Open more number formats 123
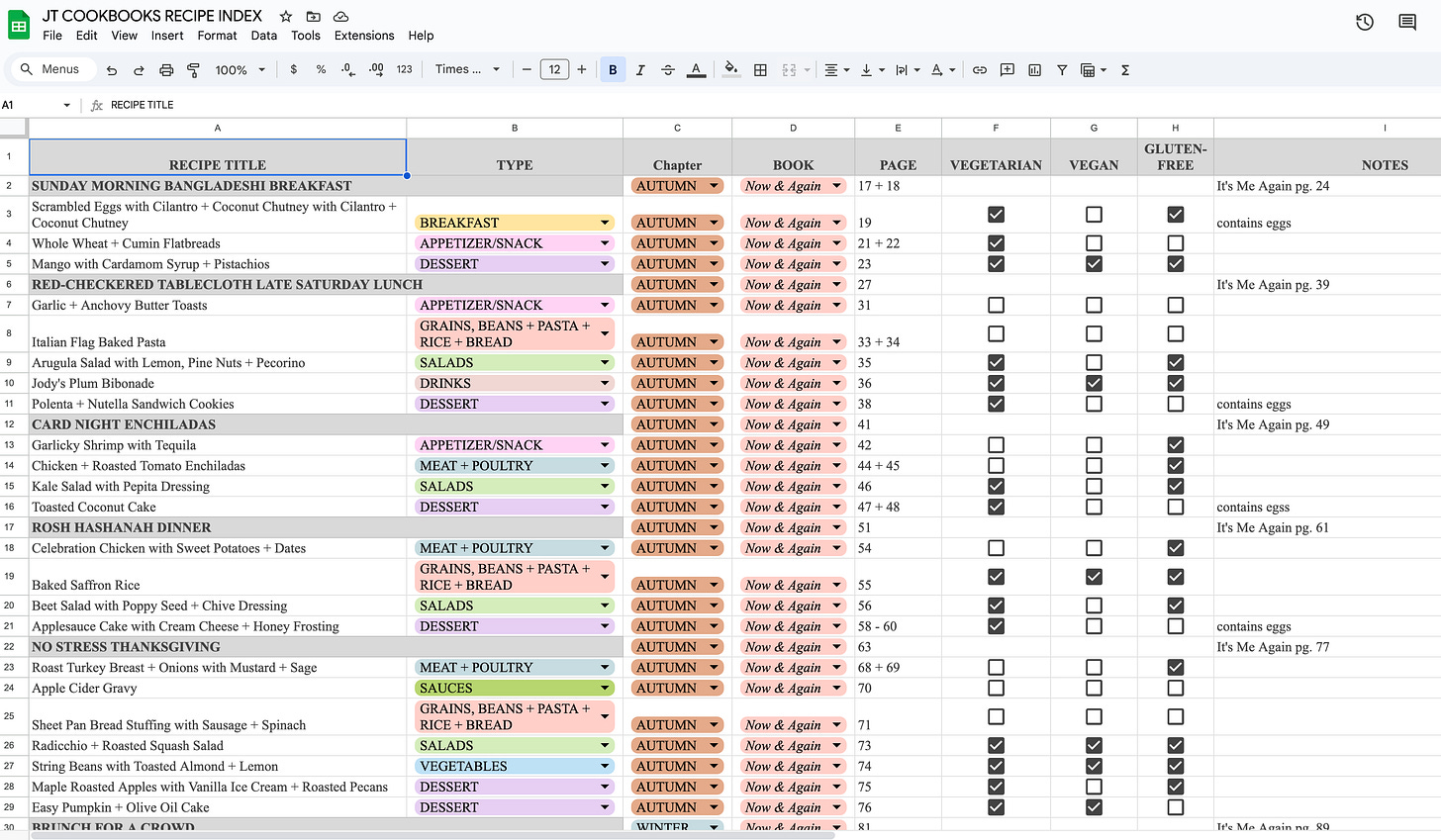The image size is (1441, 840). (x=404, y=70)
